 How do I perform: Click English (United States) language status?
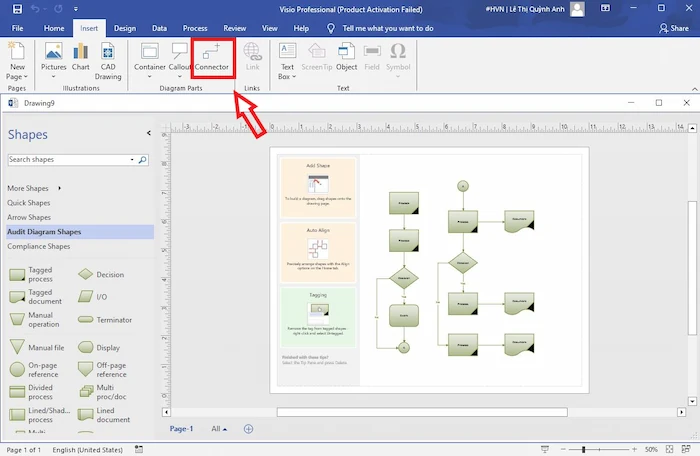[88, 450]
